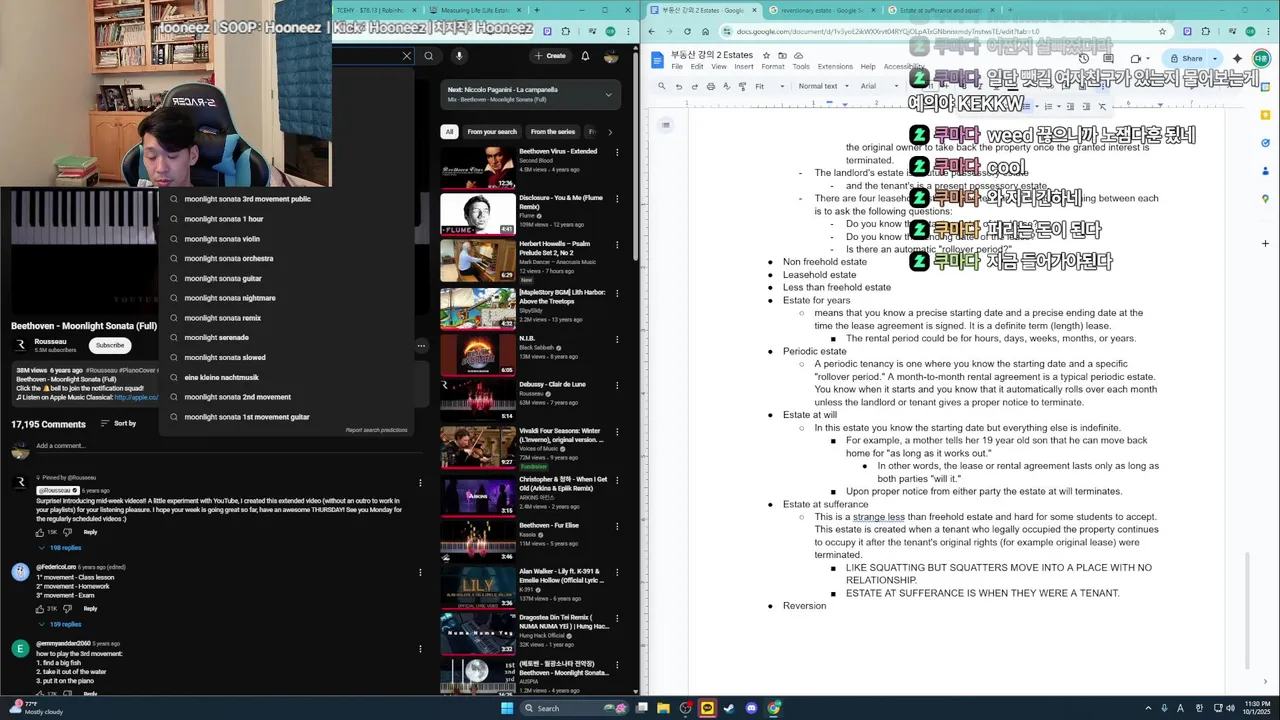Open Disclosure - You & Me (Flume Remix) video
The image size is (1280, 720).
pyautogui.click(x=478, y=213)
